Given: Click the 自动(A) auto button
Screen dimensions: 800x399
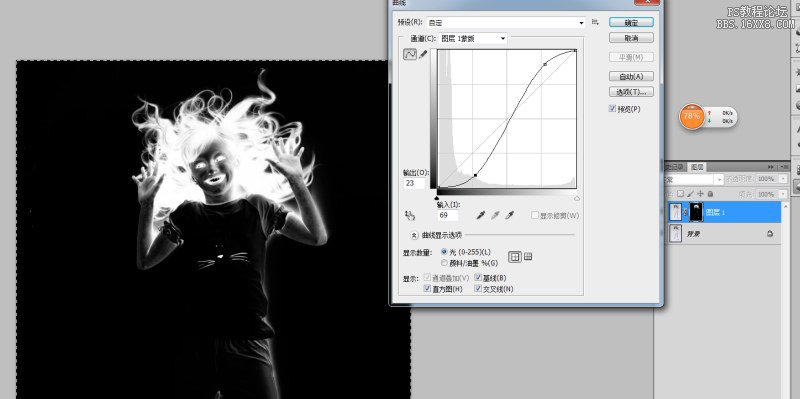Looking at the screenshot, I should (631, 77).
